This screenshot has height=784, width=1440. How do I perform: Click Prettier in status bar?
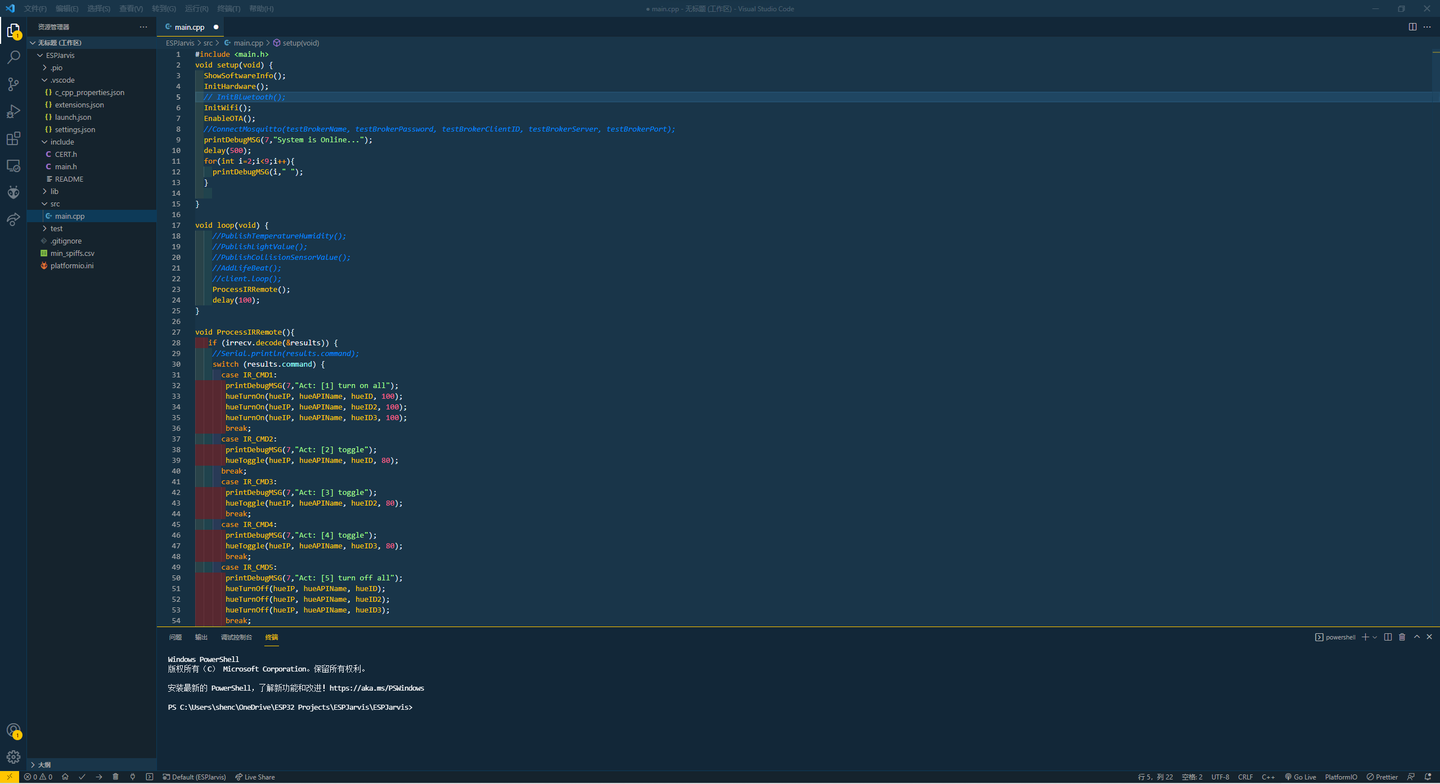coord(1383,777)
